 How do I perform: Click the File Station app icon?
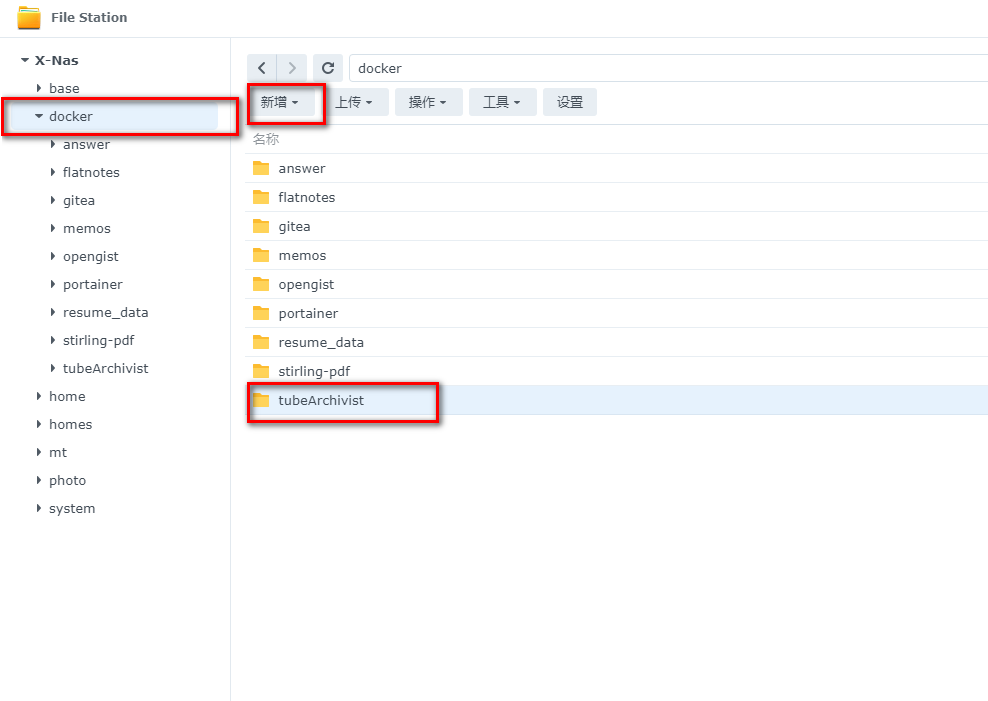click(x=29, y=17)
